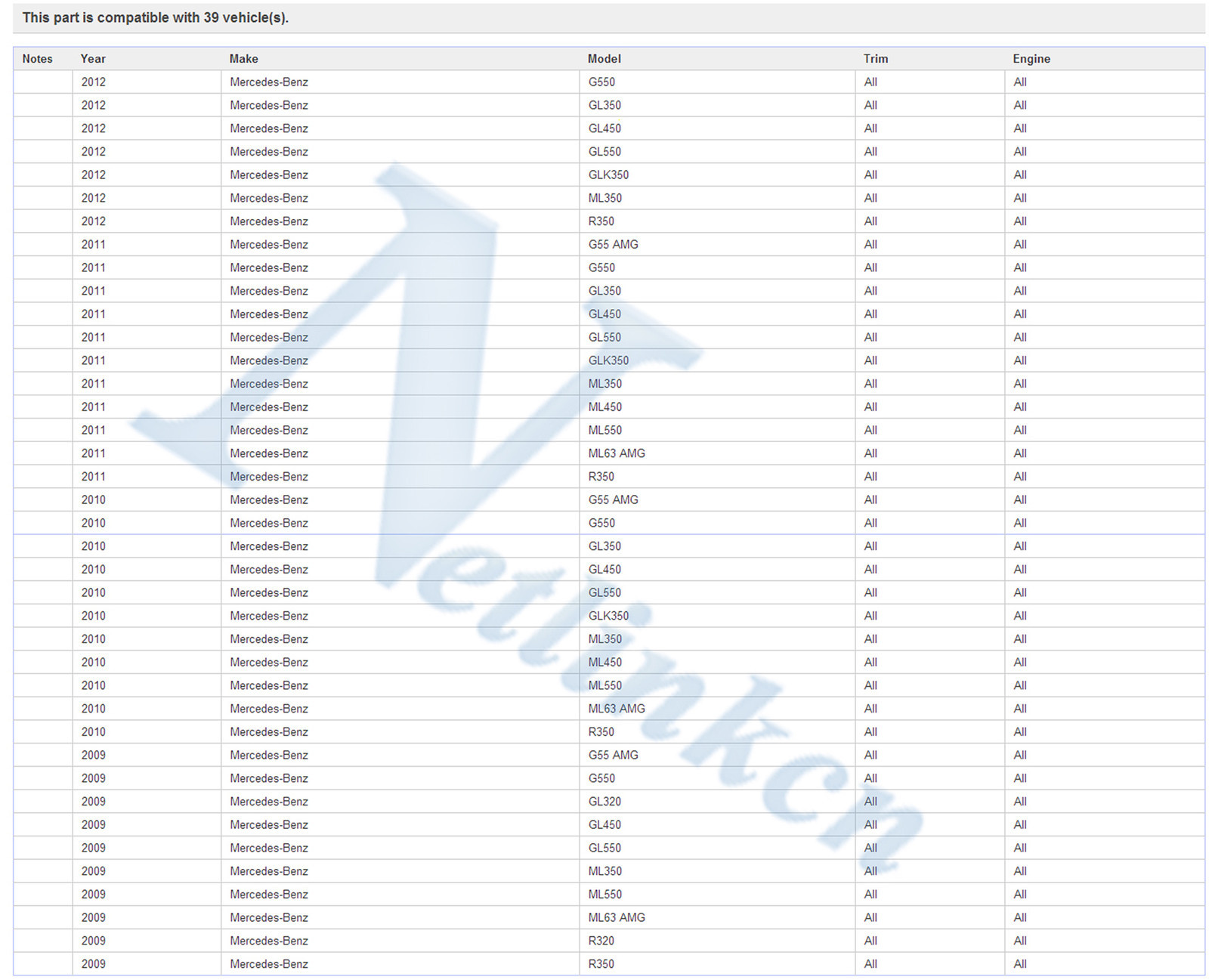The height and width of the screenshot is (980, 1209).
Task: Select GL550 model in the 2010 row
Action: tap(604, 593)
